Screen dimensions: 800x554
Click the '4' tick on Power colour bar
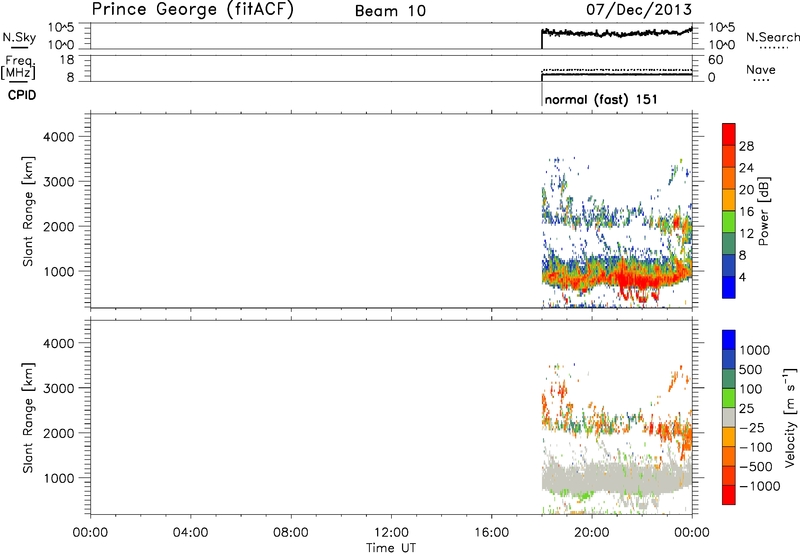tap(743, 277)
